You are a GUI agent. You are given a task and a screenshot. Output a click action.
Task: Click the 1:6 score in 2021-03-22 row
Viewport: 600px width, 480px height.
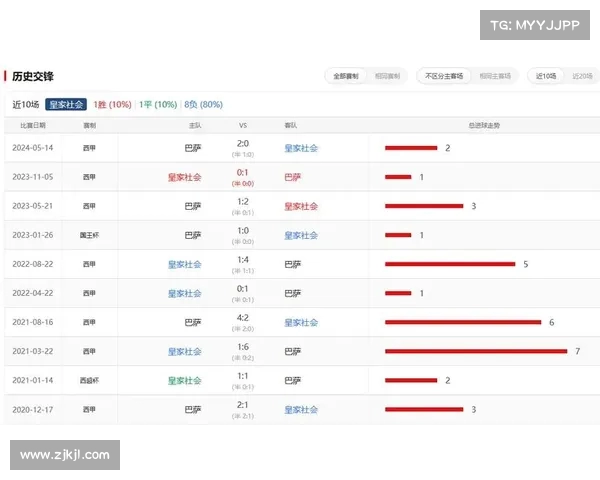point(243,347)
